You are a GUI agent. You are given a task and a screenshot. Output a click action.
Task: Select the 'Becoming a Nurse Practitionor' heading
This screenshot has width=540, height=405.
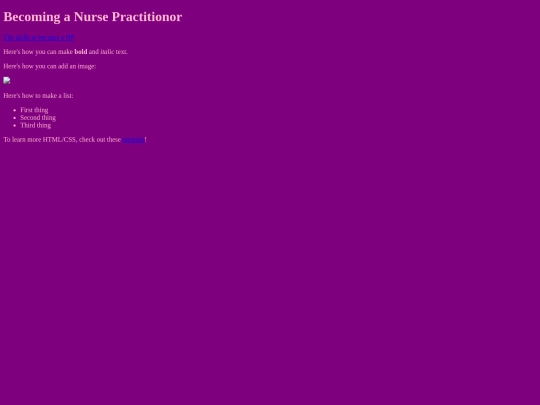click(x=93, y=17)
